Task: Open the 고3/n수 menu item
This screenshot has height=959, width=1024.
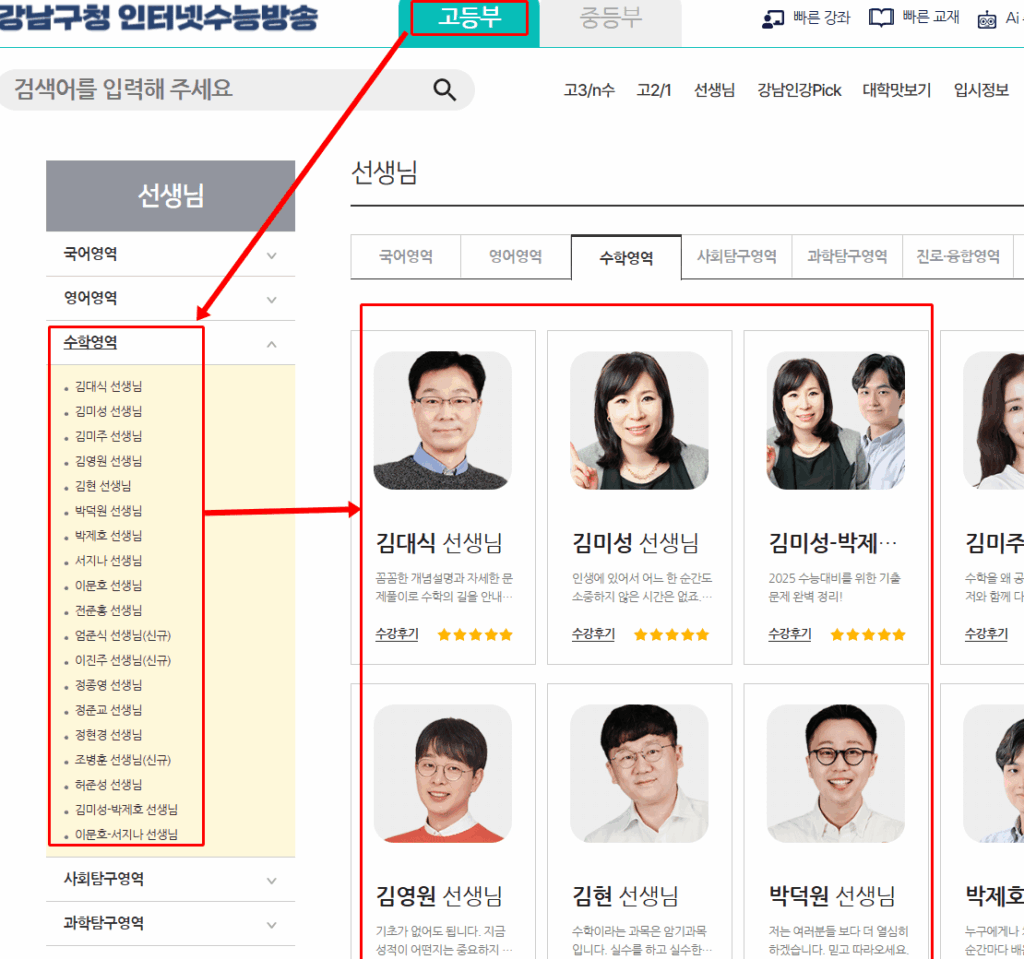Action: point(588,89)
